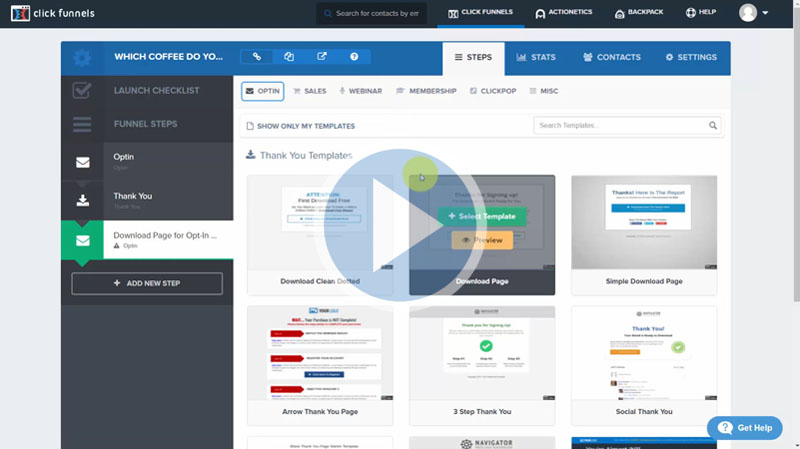The image size is (800, 449).
Task: Switch to the Stats tab
Action: pos(536,57)
